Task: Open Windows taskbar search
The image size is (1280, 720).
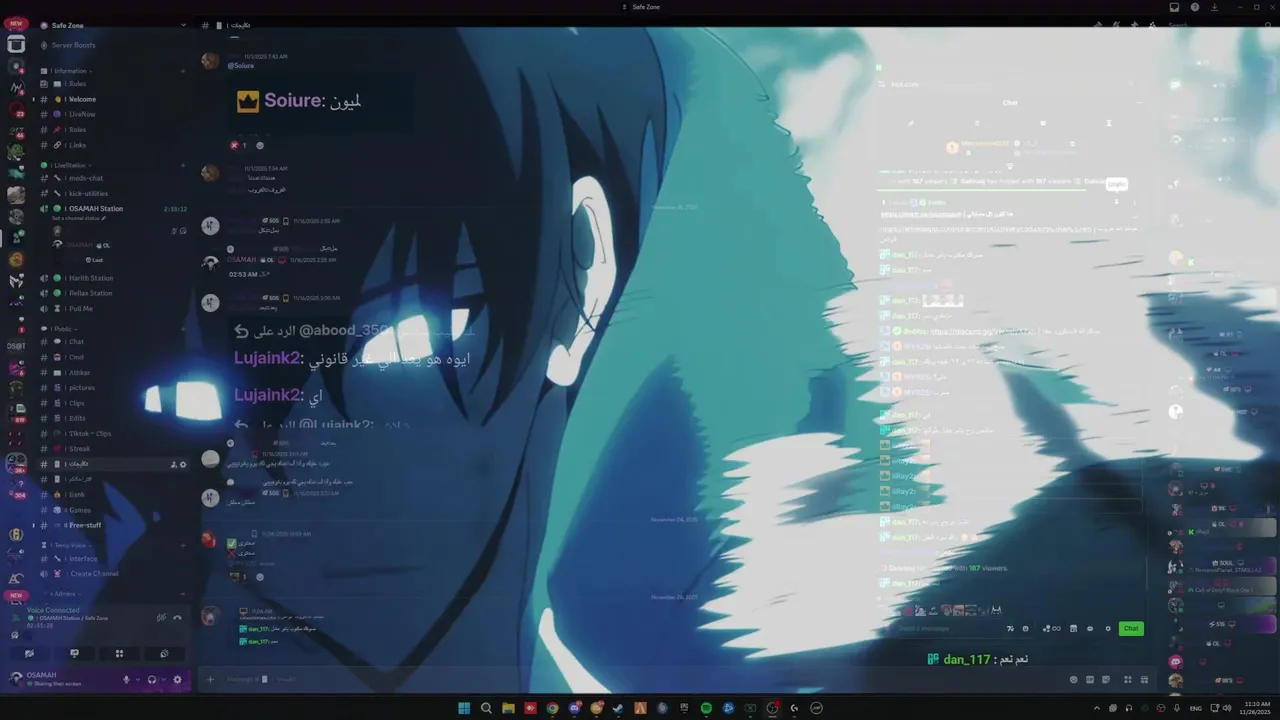Action: click(x=486, y=708)
